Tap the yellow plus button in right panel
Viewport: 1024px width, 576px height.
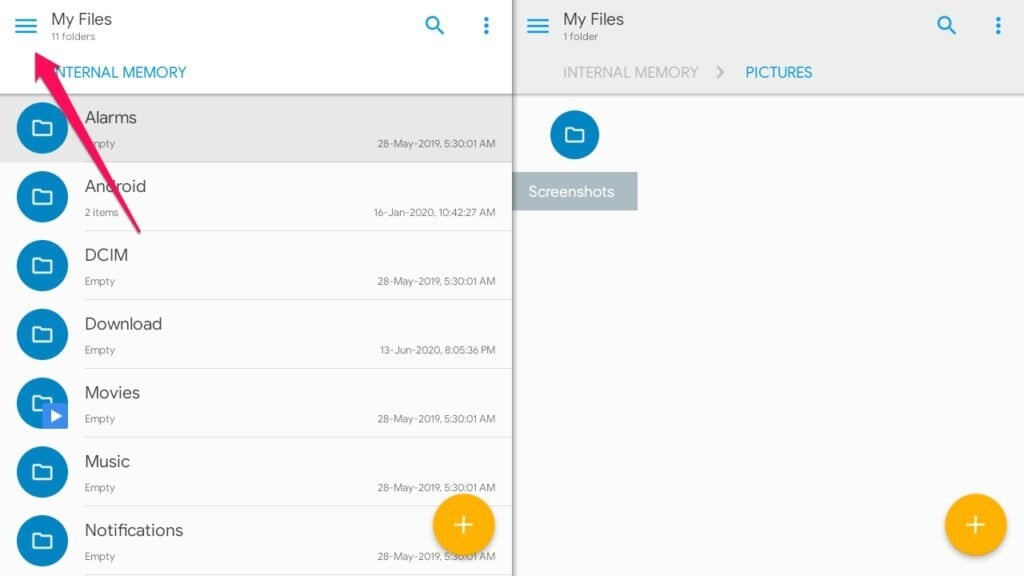tap(976, 524)
